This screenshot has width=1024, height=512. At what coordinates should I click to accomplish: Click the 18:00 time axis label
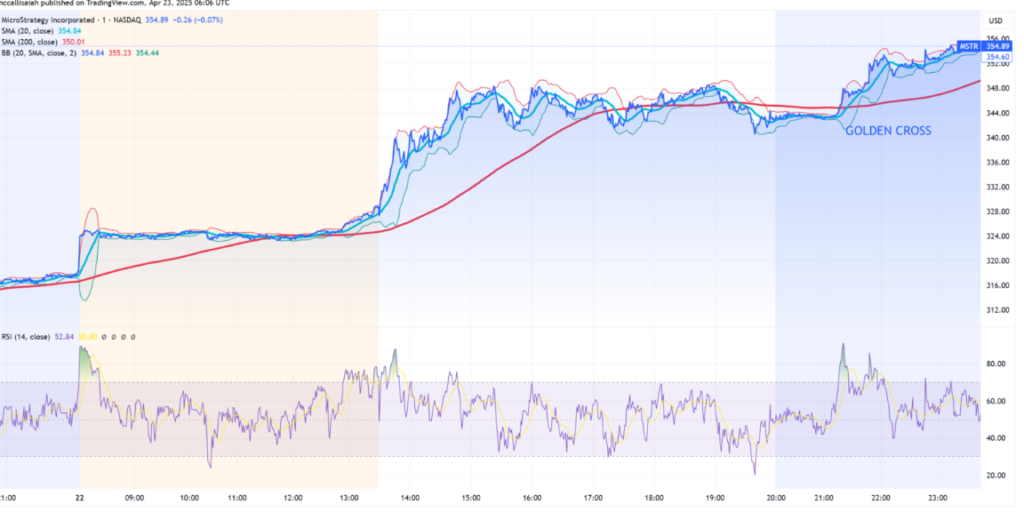tap(654, 498)
